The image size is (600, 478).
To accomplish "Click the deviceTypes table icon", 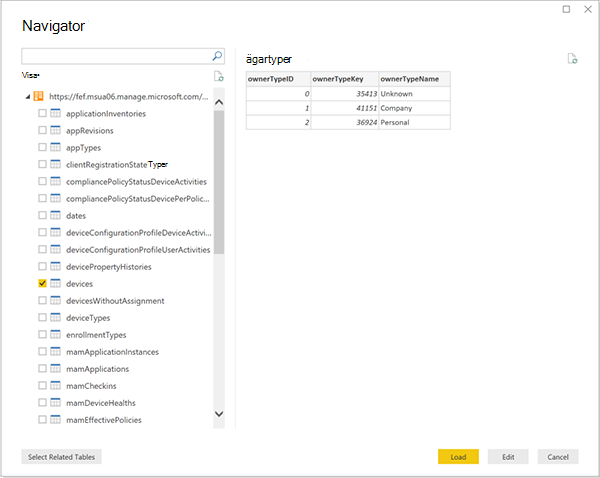I will [x=55, y=318].
